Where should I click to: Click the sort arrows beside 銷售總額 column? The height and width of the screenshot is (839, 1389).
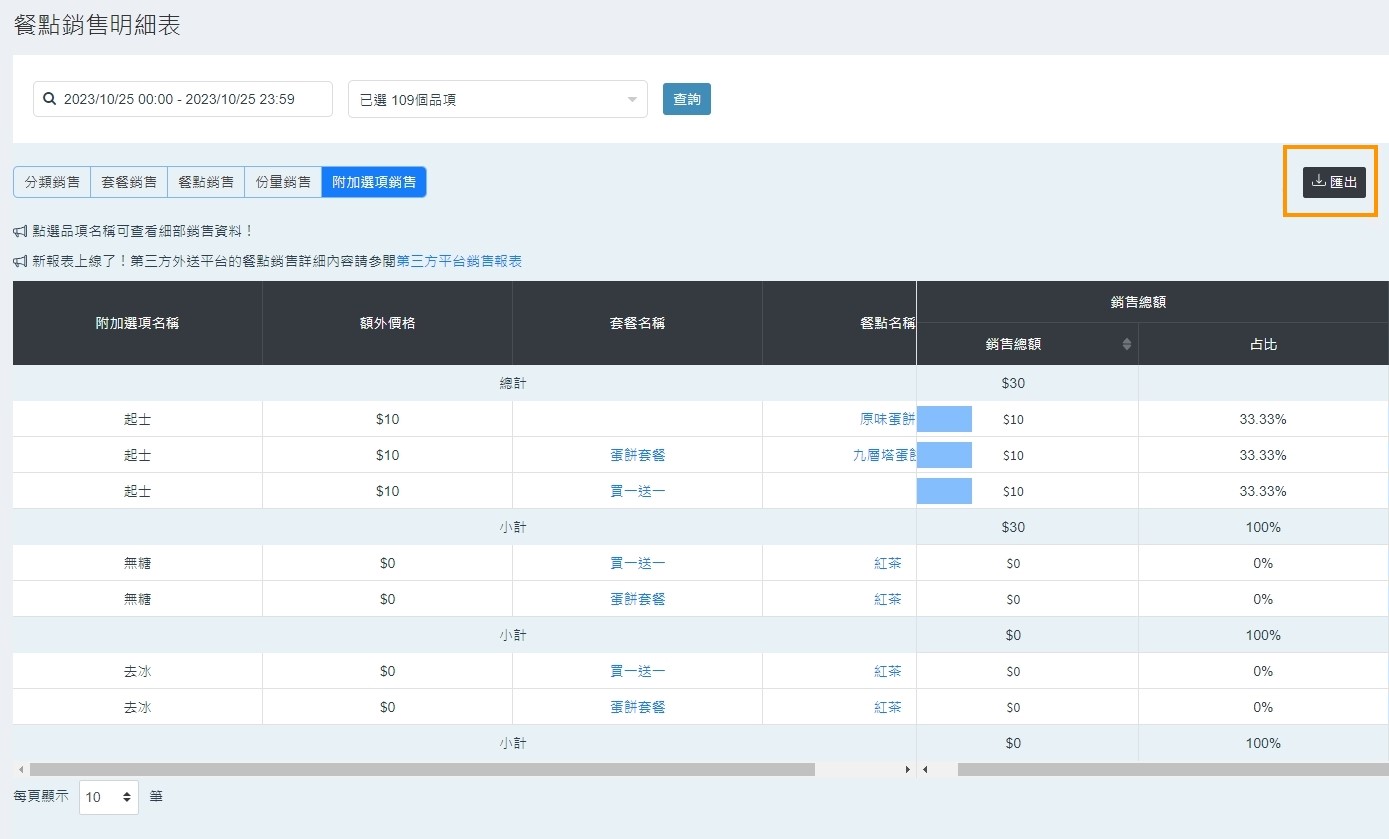(x=1127, y=344)
